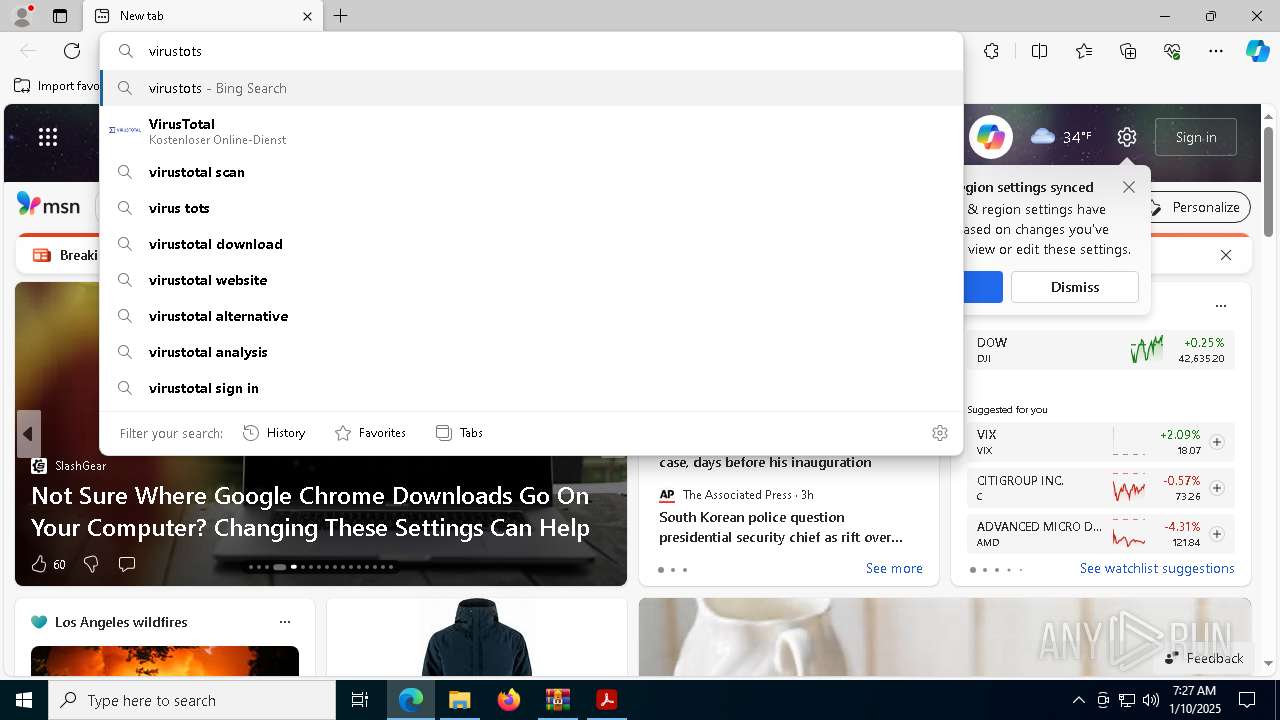Open MSN page settings gear

[1127, 137]
